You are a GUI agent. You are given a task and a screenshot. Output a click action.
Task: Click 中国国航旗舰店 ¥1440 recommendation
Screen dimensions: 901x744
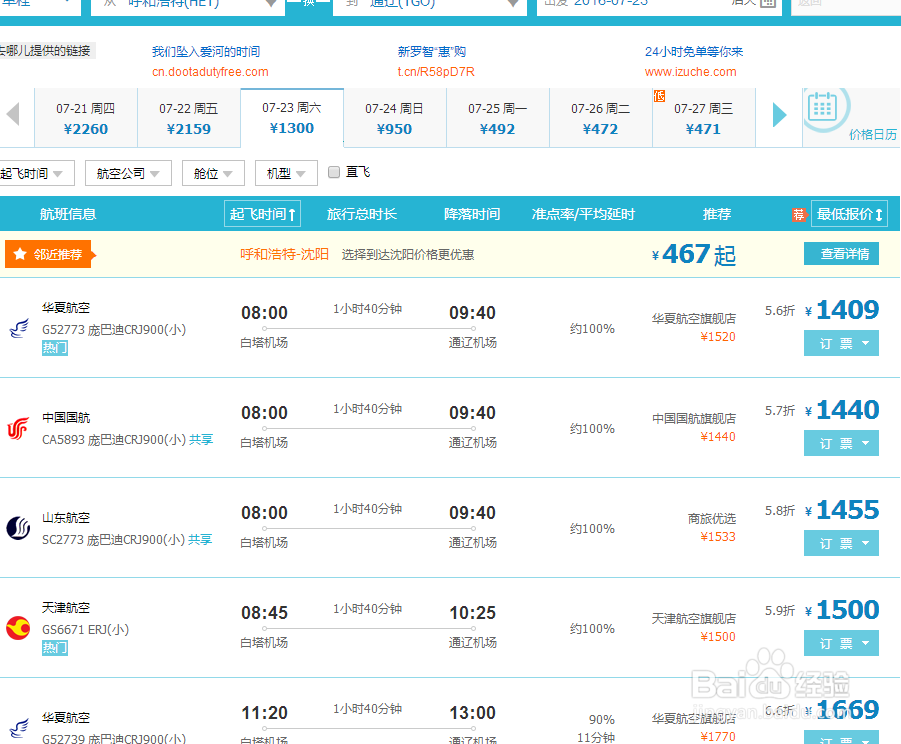click(x=694, y=427)
